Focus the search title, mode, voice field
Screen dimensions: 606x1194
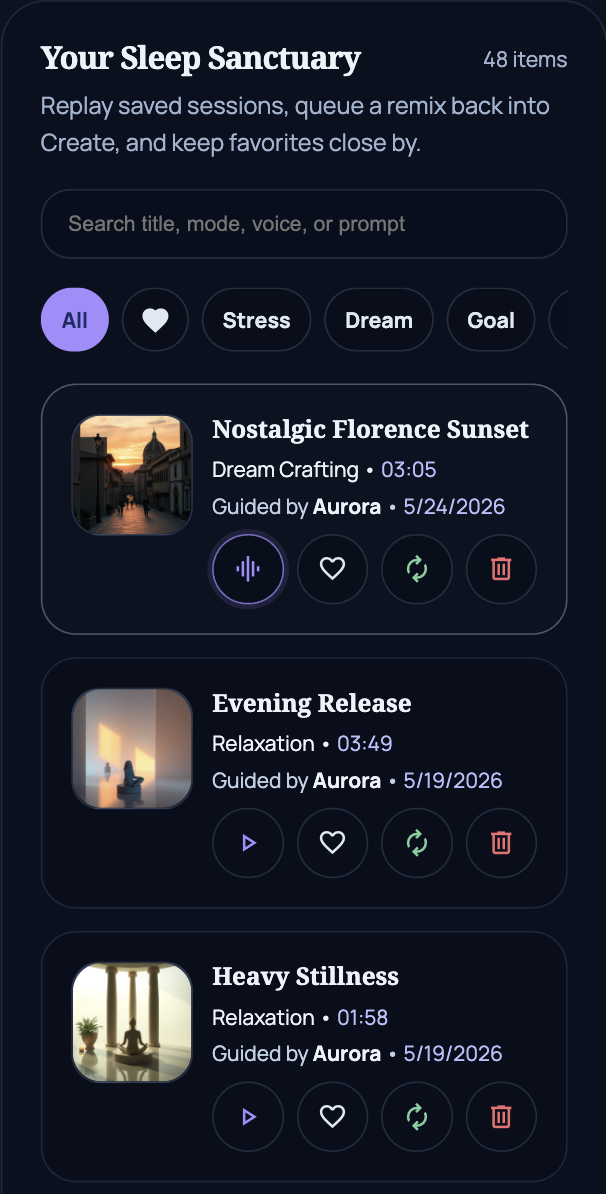[304, 224]
